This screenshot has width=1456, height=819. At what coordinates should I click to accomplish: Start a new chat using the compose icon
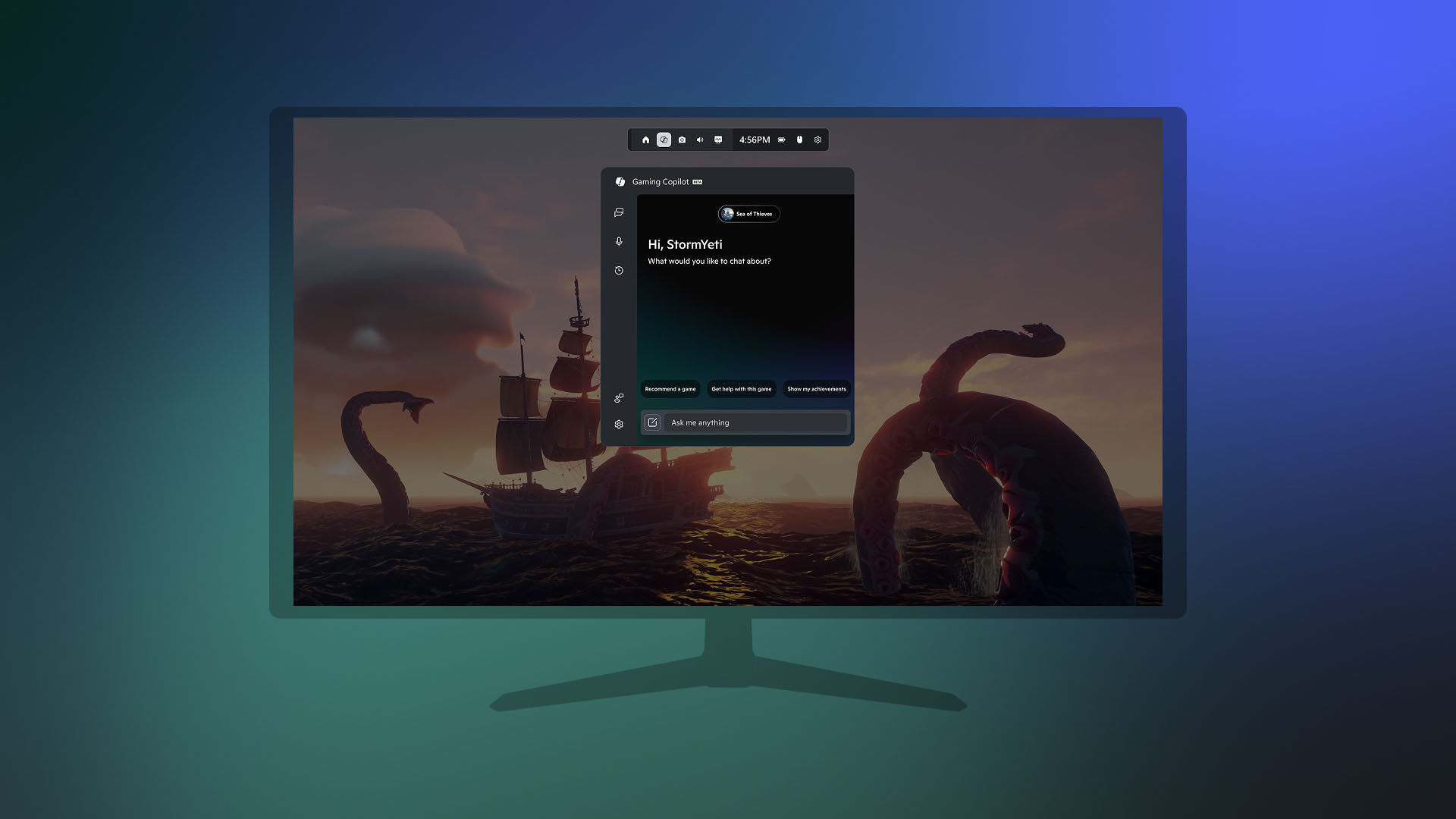pos(654,422)
